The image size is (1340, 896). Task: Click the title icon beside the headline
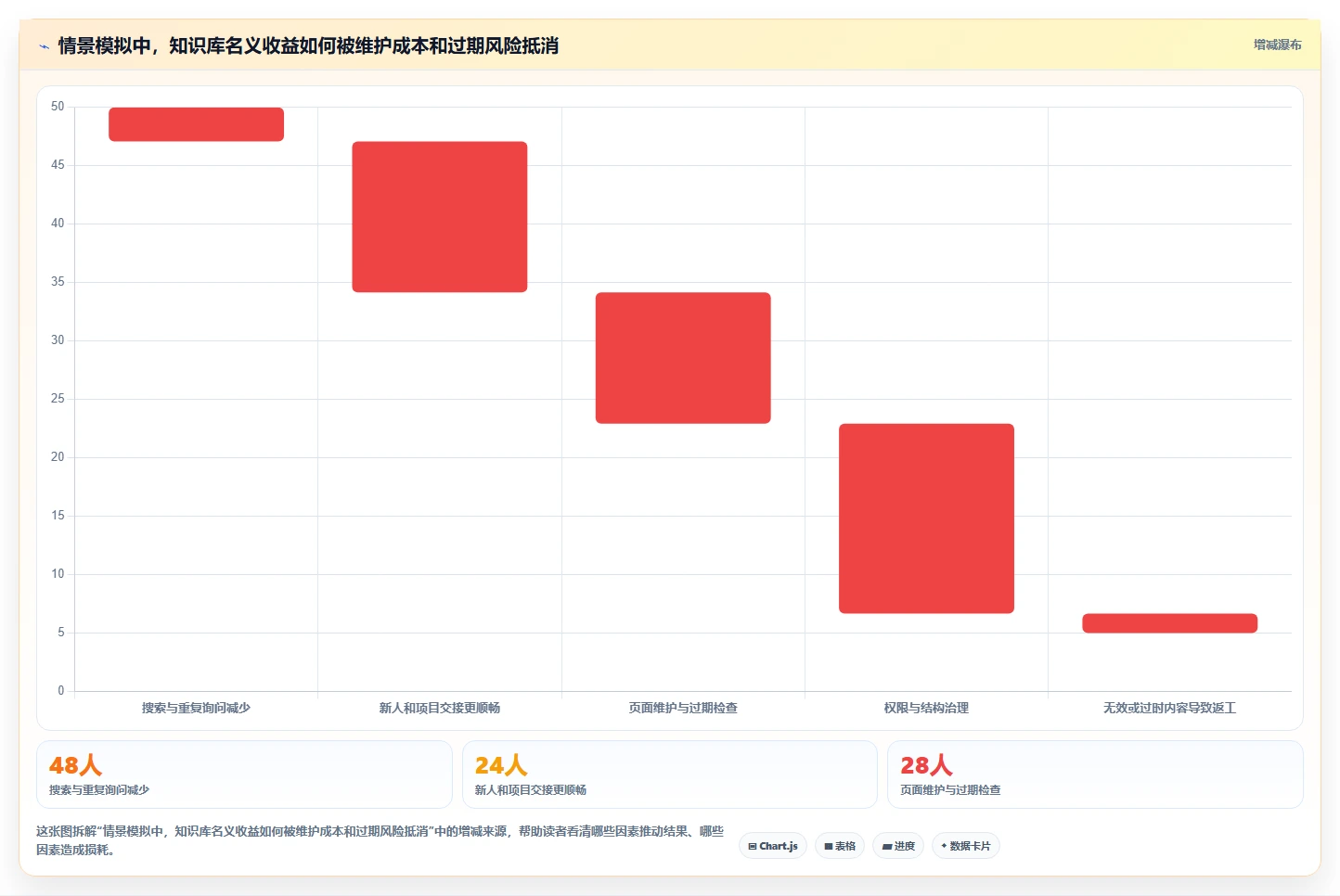click(x=44, y=46)
